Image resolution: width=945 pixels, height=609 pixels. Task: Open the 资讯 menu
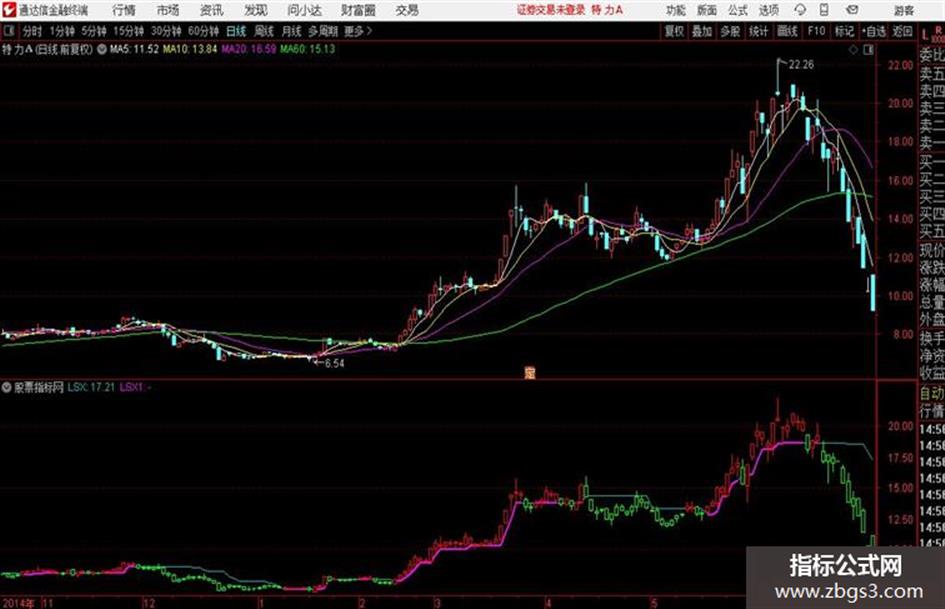tap(211, 10)
